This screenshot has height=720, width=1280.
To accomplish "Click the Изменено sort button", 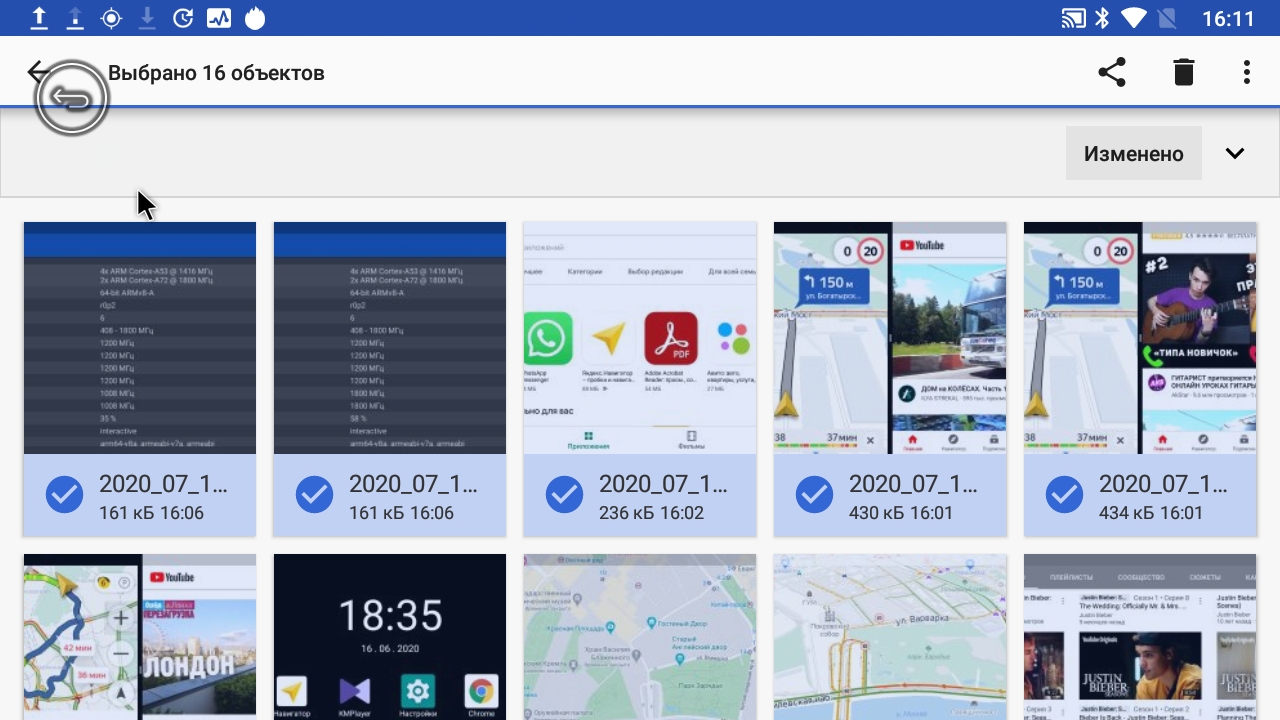I will click(x=1133, y=153).
